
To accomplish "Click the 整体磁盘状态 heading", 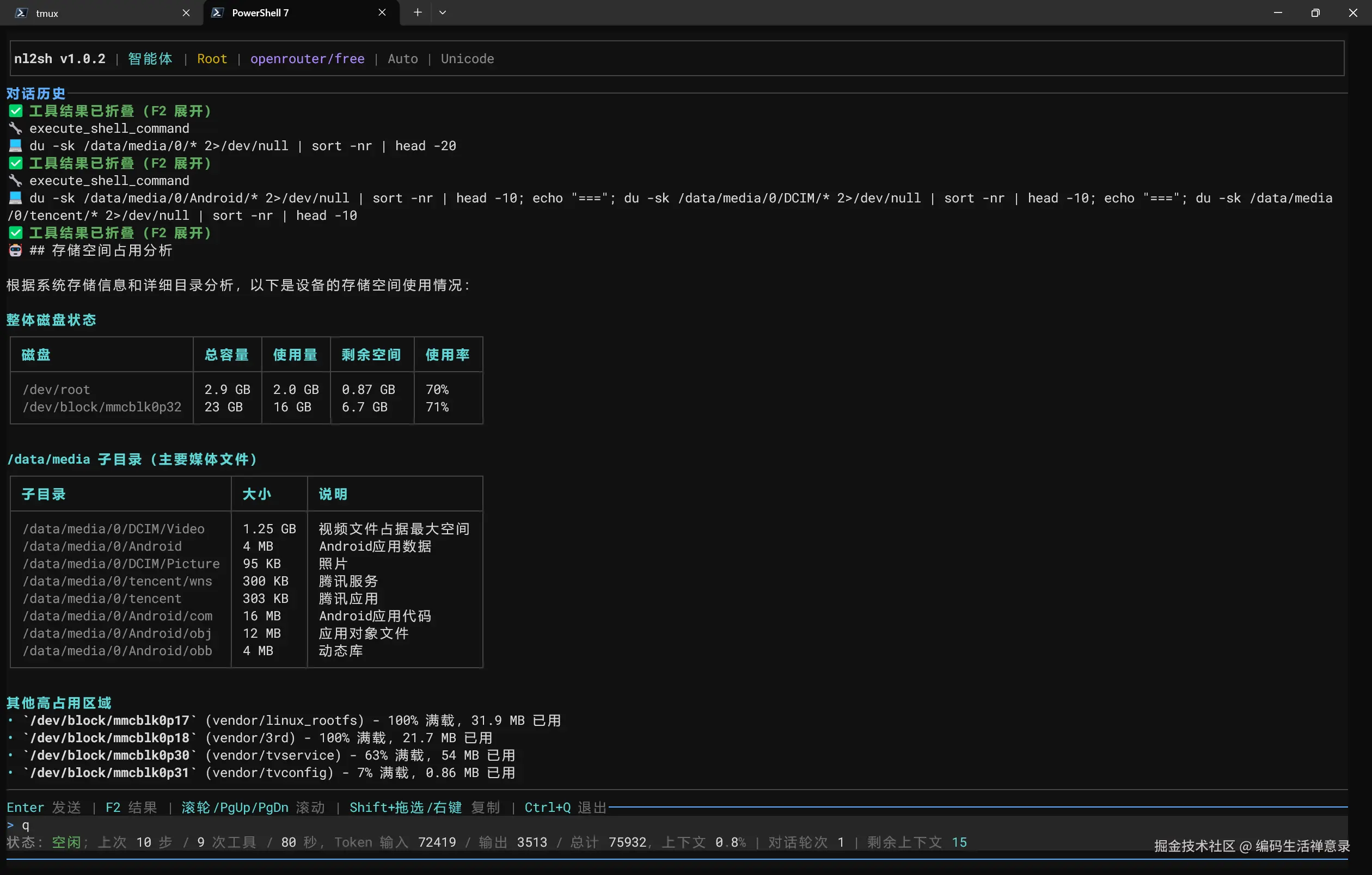I will pos(51,320).
